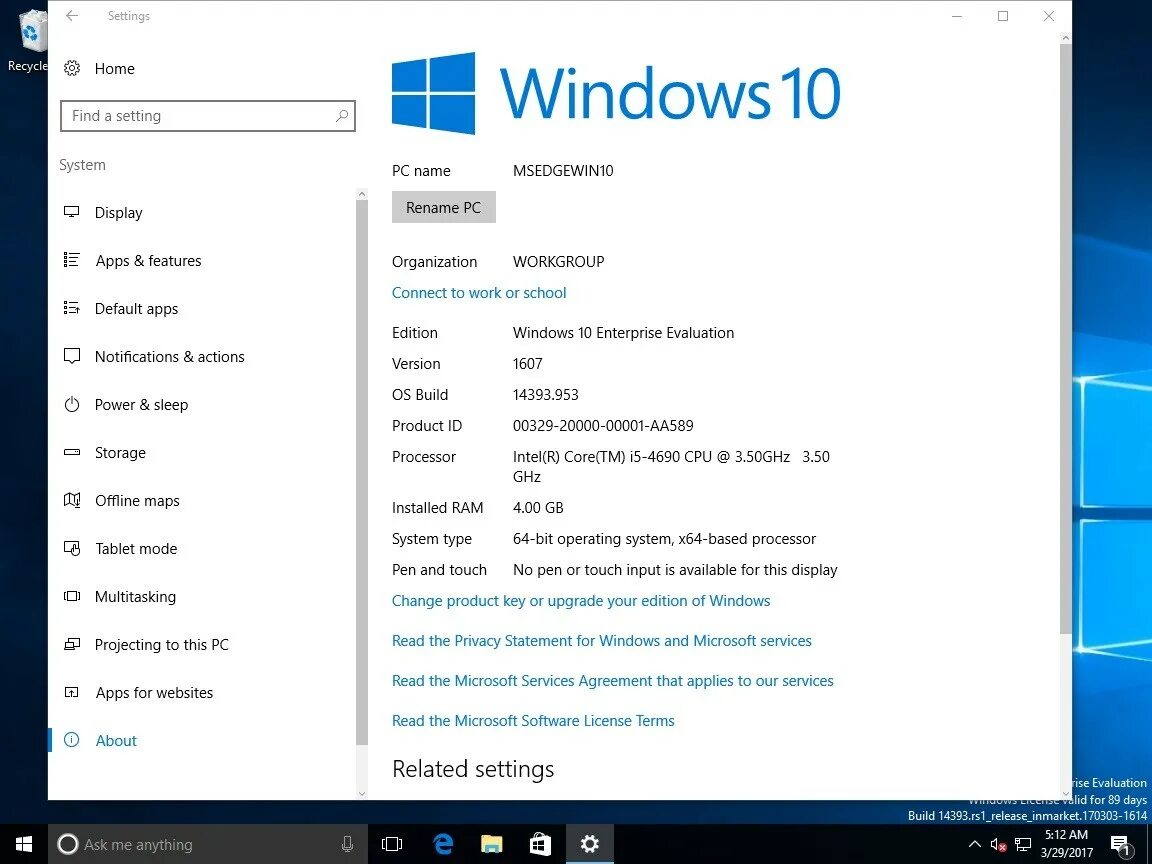This screenshot has height=864, width=1152.
Task: Click the network tray icon
Action: pos(1023,845)
